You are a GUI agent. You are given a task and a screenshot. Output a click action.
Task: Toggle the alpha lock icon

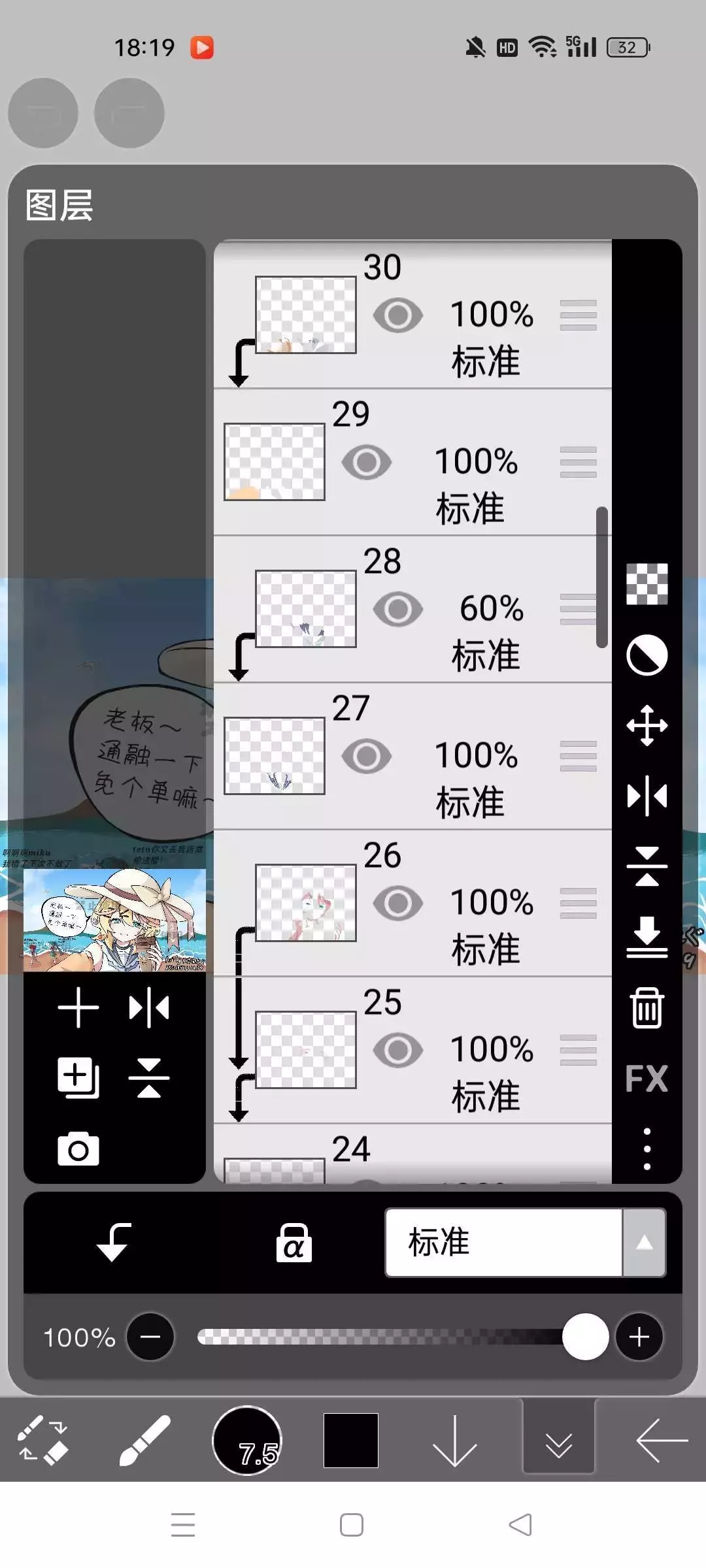point(294,1243)
